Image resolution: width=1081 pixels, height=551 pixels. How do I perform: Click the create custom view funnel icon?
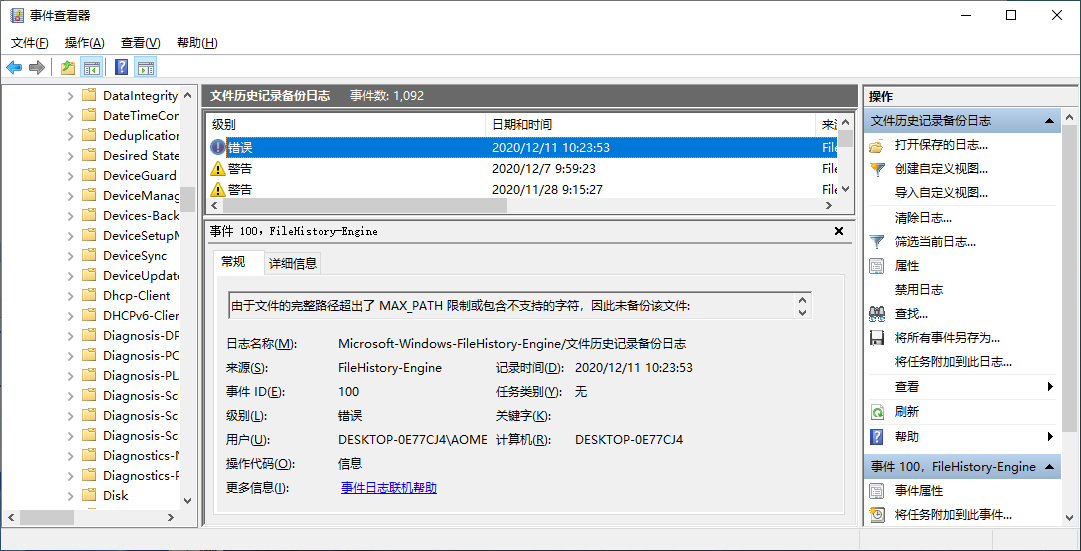point(876,169)
